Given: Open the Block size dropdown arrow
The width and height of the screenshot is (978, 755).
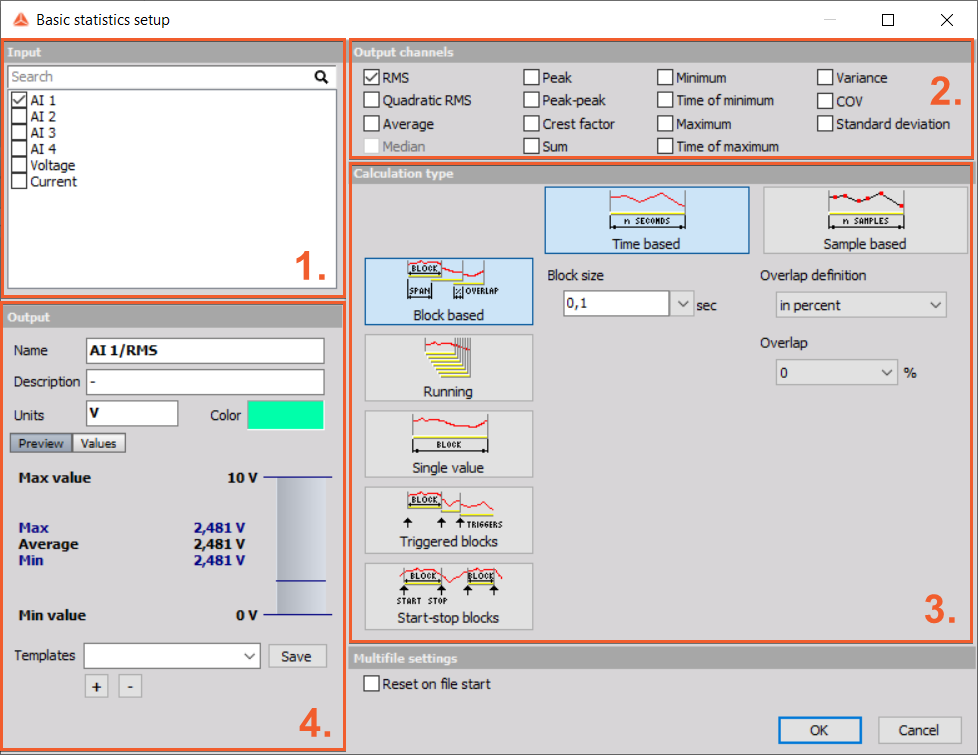Looking at the screenshot, I should tap(682, 304).
